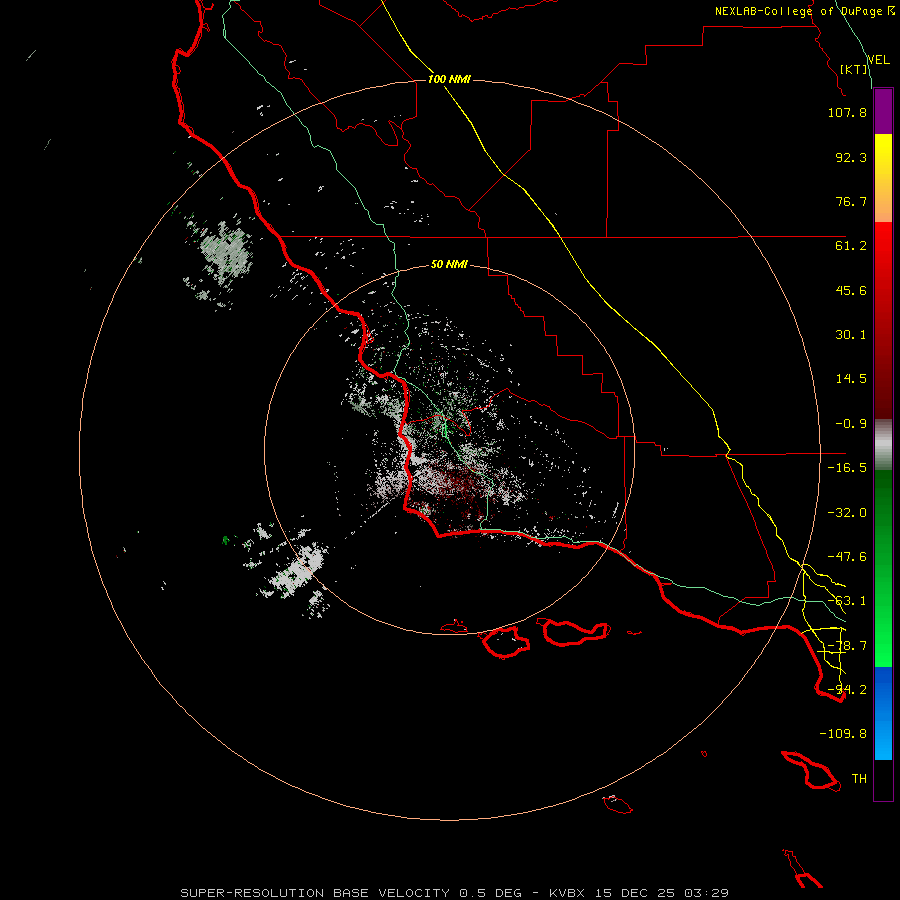Click the -109.8 velocity scale value
This screenshot has width=900, height=900.
point(843,734)
